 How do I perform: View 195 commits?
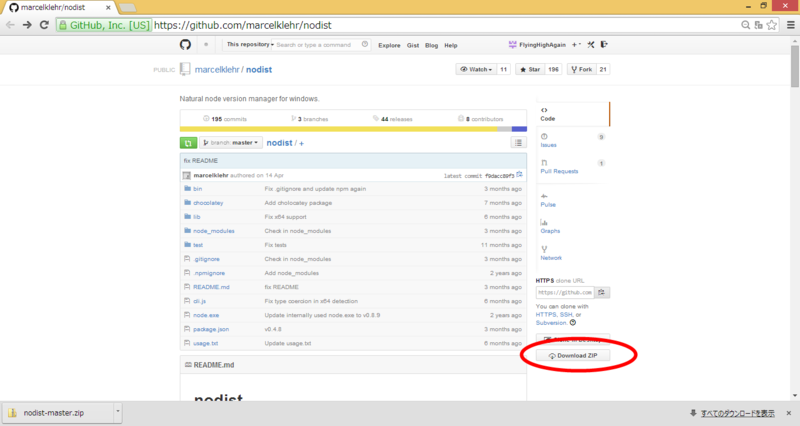point(225,119)
